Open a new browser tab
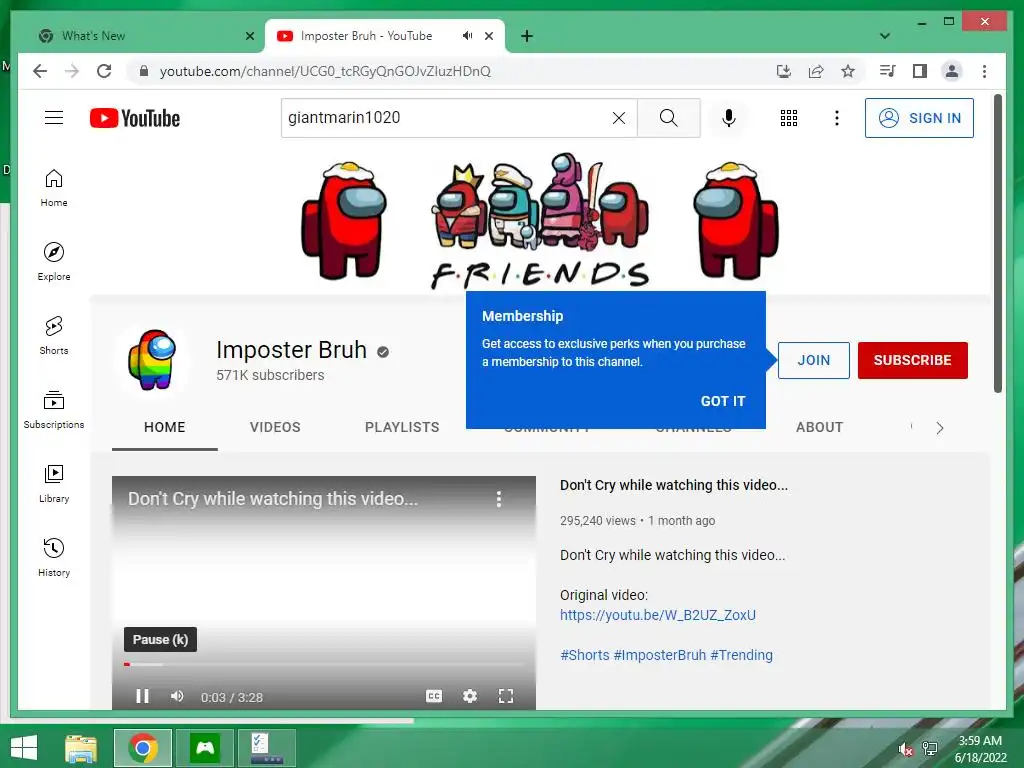The image size is (1024, 768). tap(527, 36)
